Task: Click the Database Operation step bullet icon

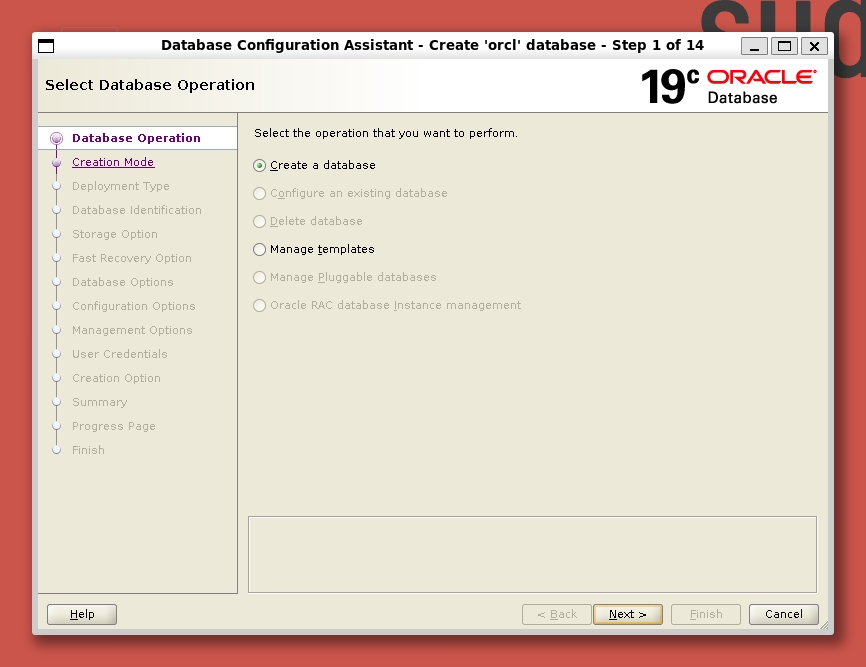Action: click(x=56, y=139)
